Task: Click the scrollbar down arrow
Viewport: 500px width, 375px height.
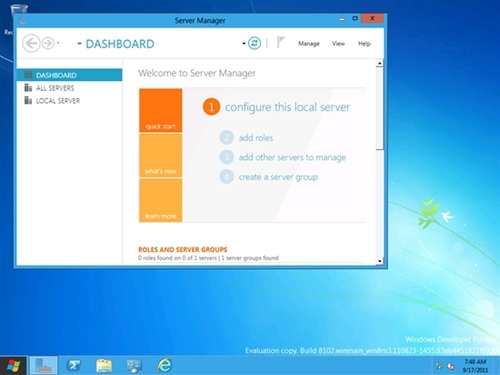Action: pyautogui.click(x=379, y=261)
